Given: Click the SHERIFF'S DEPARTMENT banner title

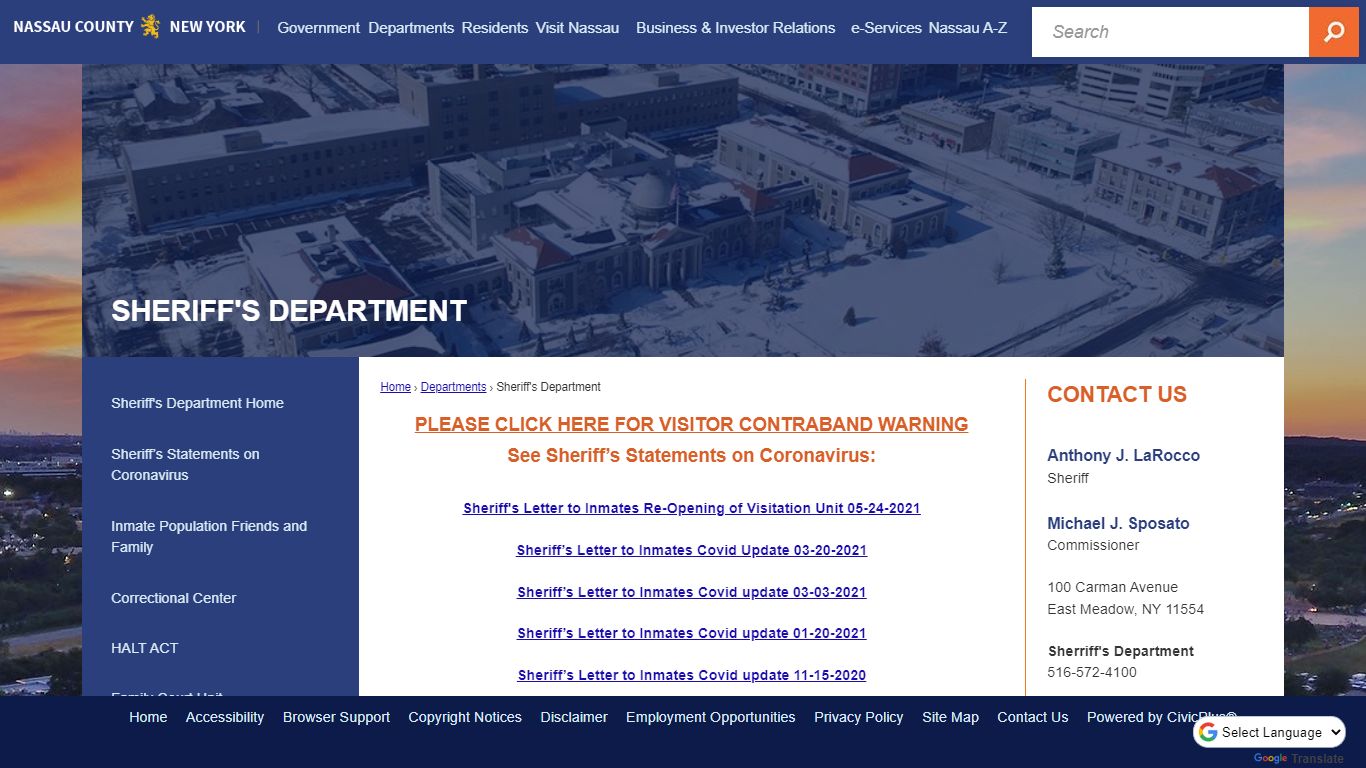Looking at the screenshot, I should [289, 311].
